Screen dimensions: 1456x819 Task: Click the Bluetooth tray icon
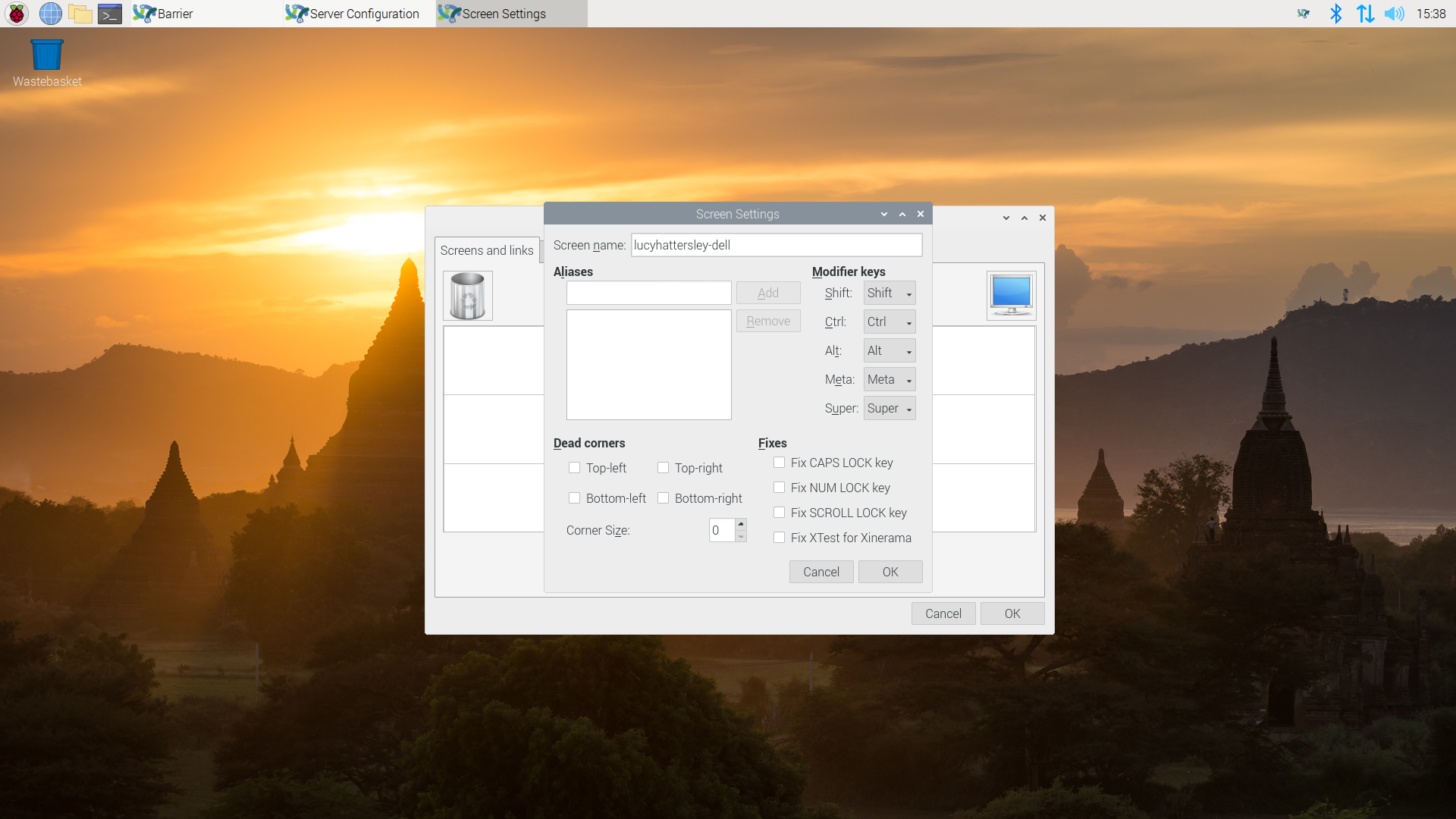point(1336,14)
